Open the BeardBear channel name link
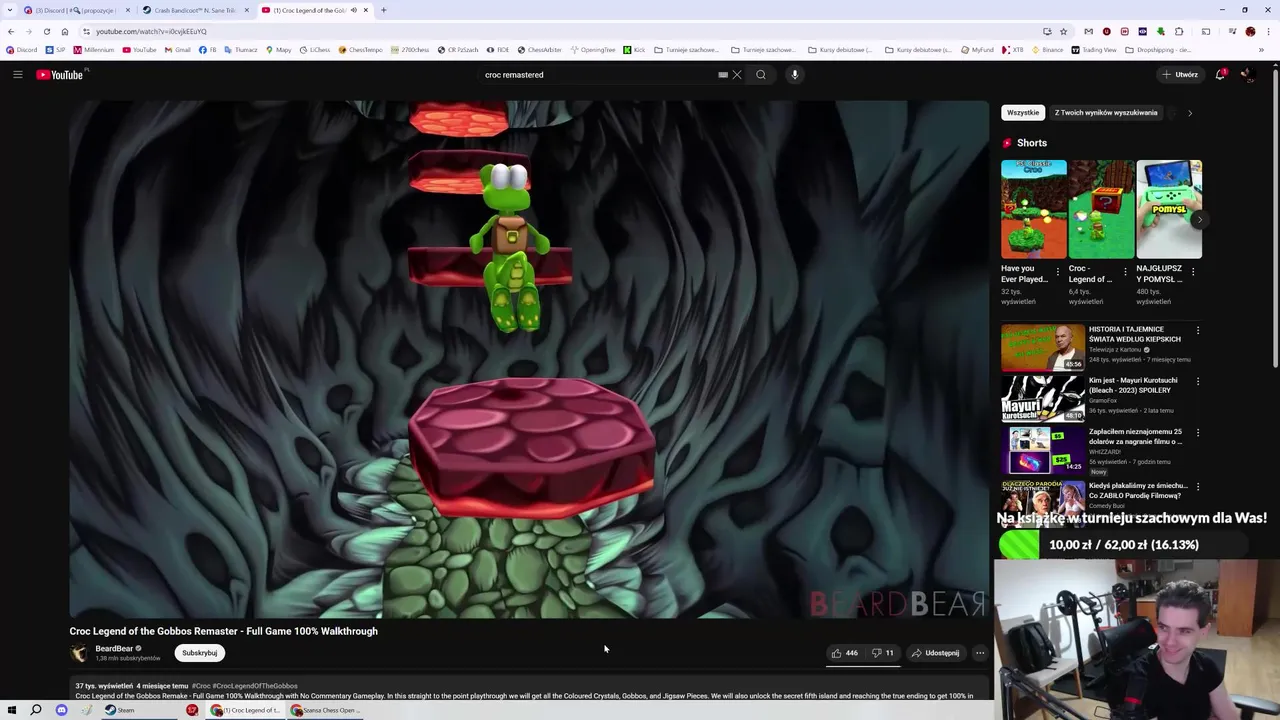 point(114,648)
